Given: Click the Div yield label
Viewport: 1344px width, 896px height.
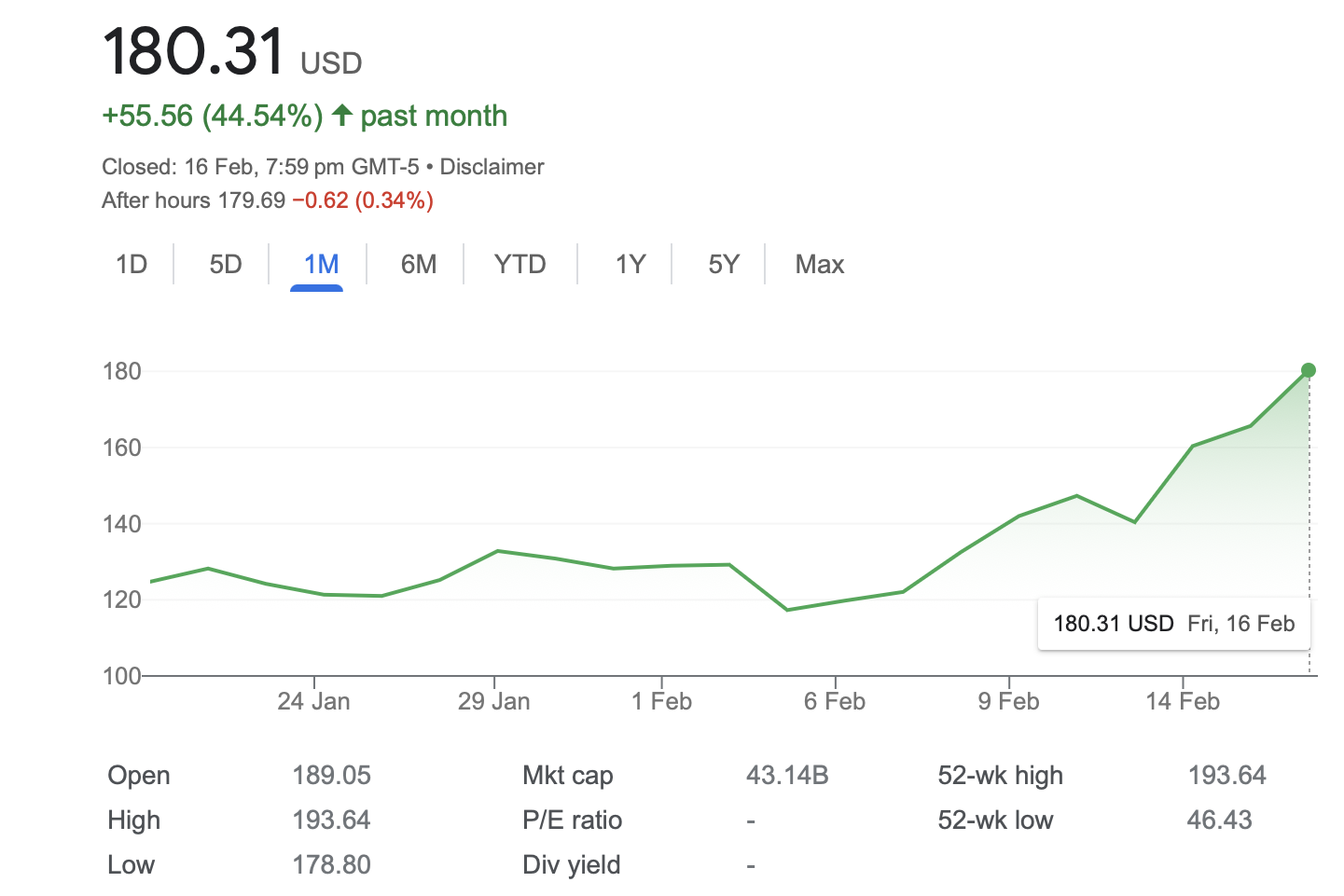Looking at the screenshot, I should [x=571, y=865].
